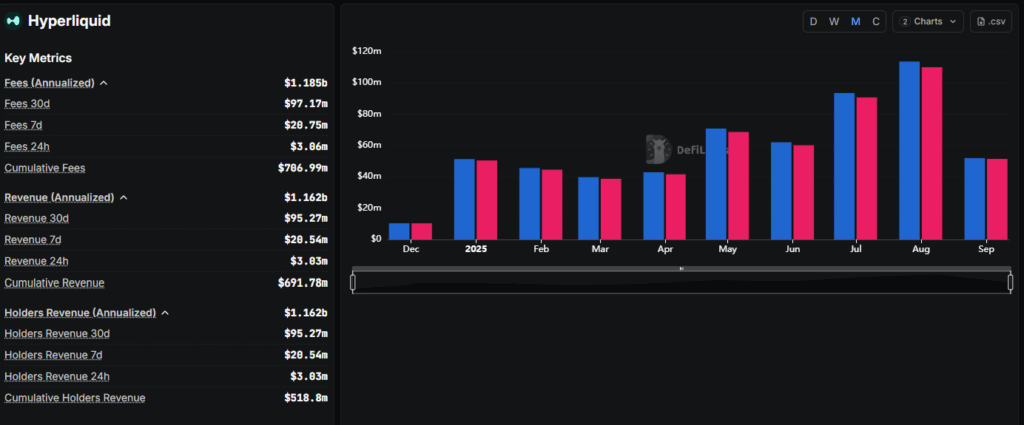
Task: Open the Charts dropdown
Action: coord(927,22)
